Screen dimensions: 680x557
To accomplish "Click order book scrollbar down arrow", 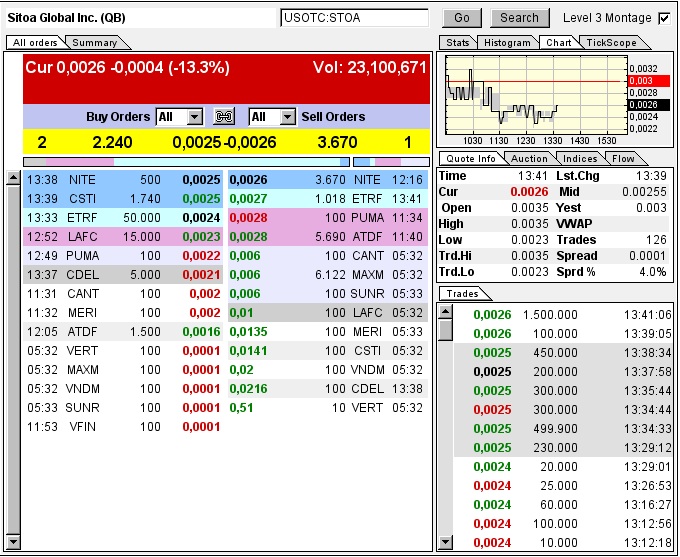I will (14, 542).
